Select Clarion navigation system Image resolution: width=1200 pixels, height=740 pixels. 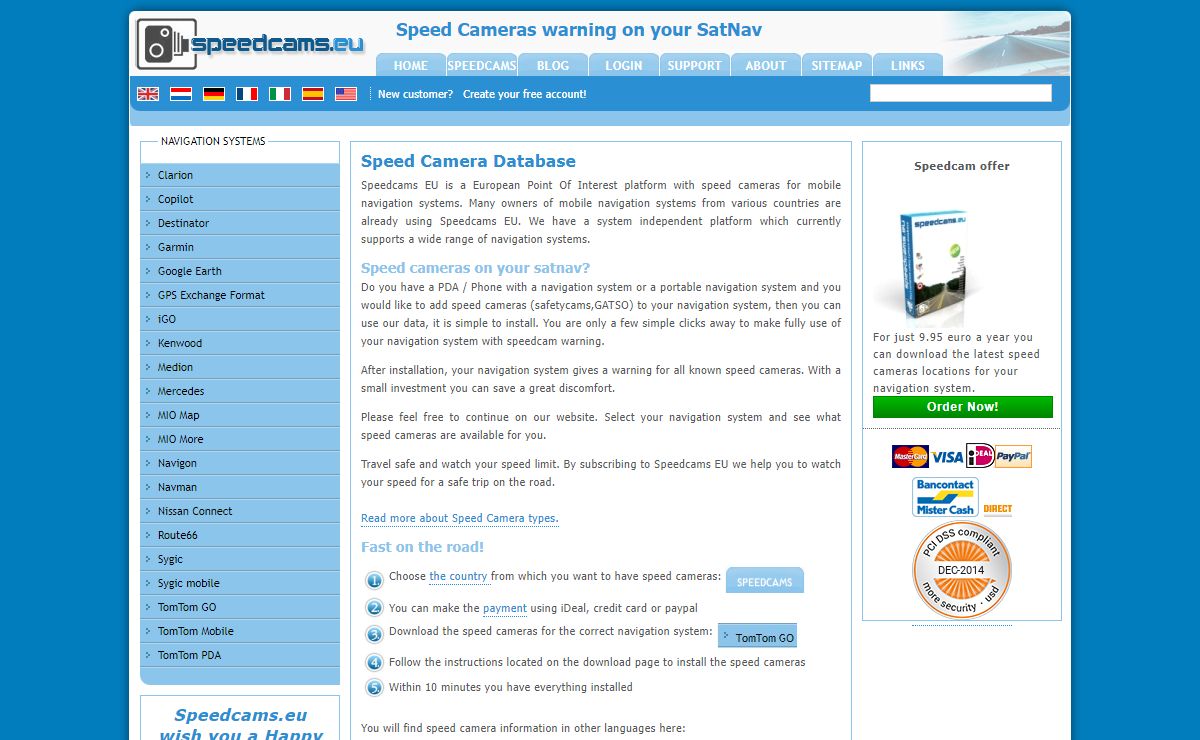(x=240, y=175)
